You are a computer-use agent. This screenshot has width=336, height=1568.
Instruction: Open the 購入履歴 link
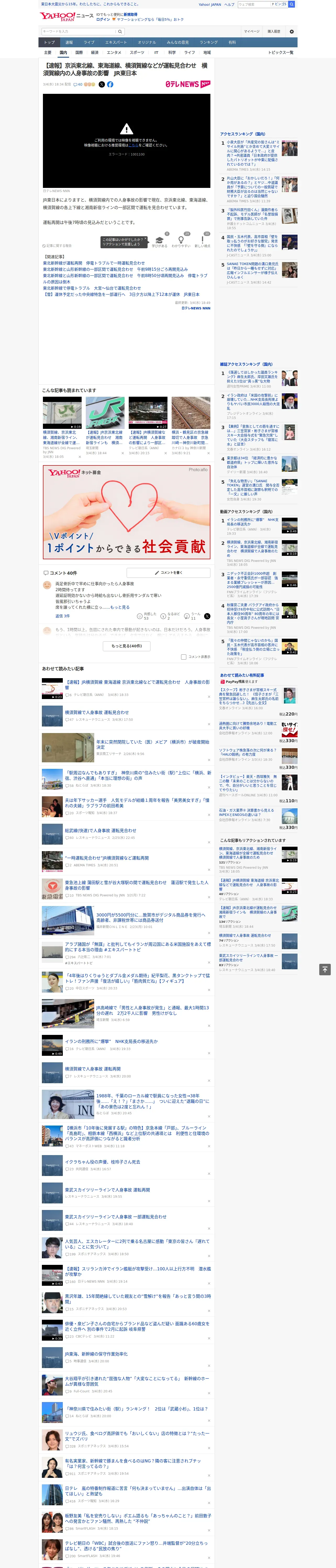pyautogui.click(x=274, y=32)
